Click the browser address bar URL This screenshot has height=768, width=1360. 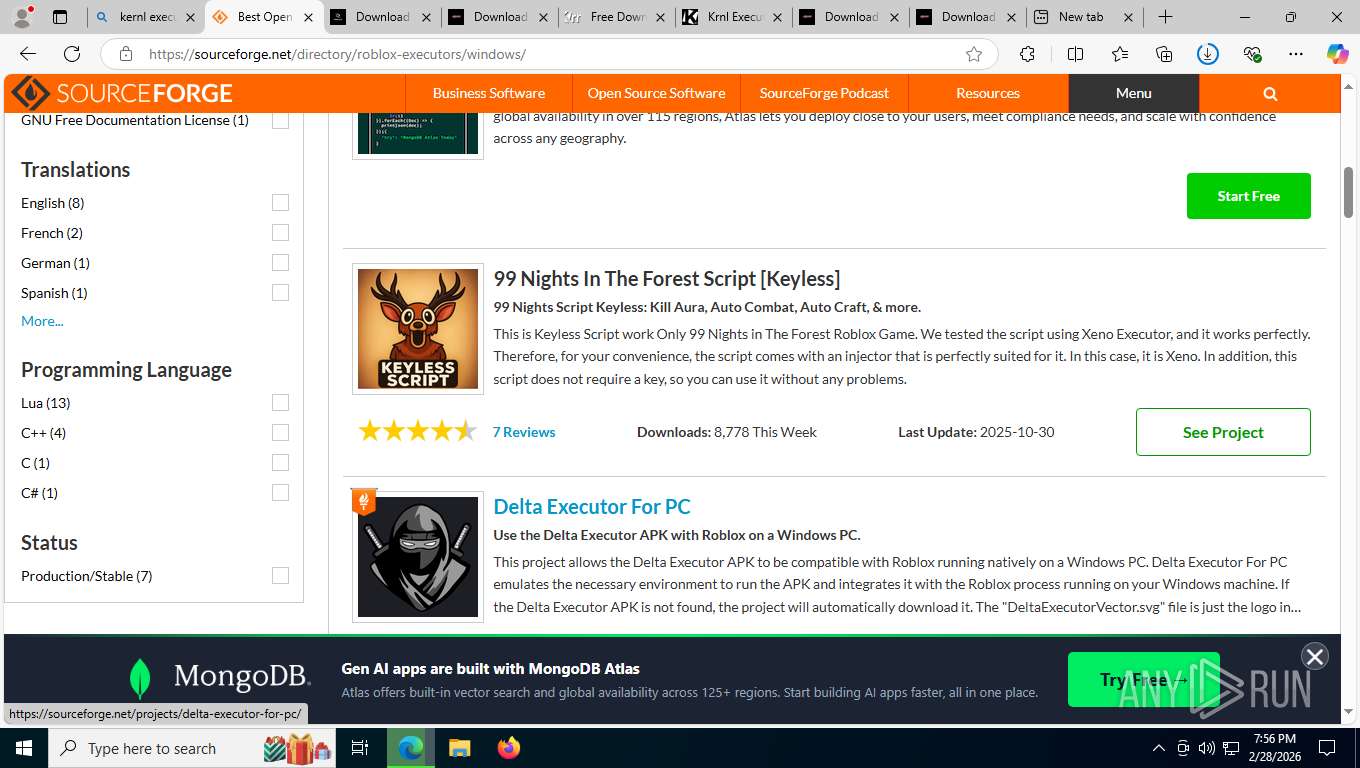click(337, 54)
